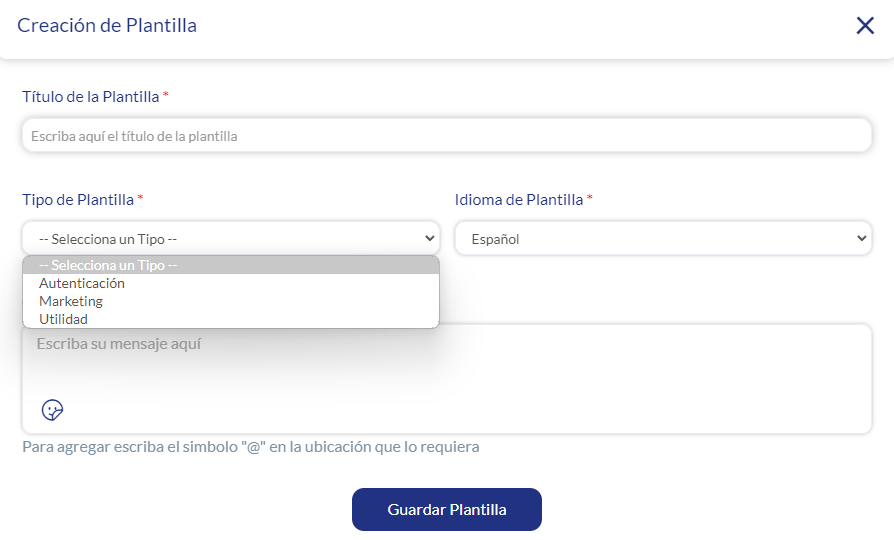Image resolution: width=894 pixels, height=540 pixels.
Task: Select Marketing from the type list
Action: (71, 301)
